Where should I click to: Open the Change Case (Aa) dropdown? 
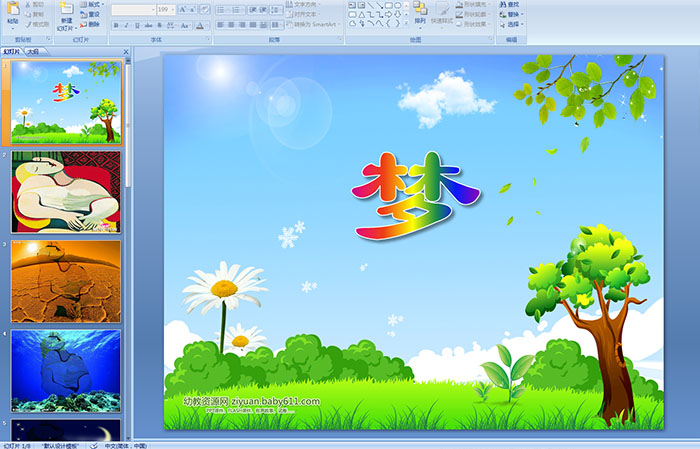[x=185, y=25]
